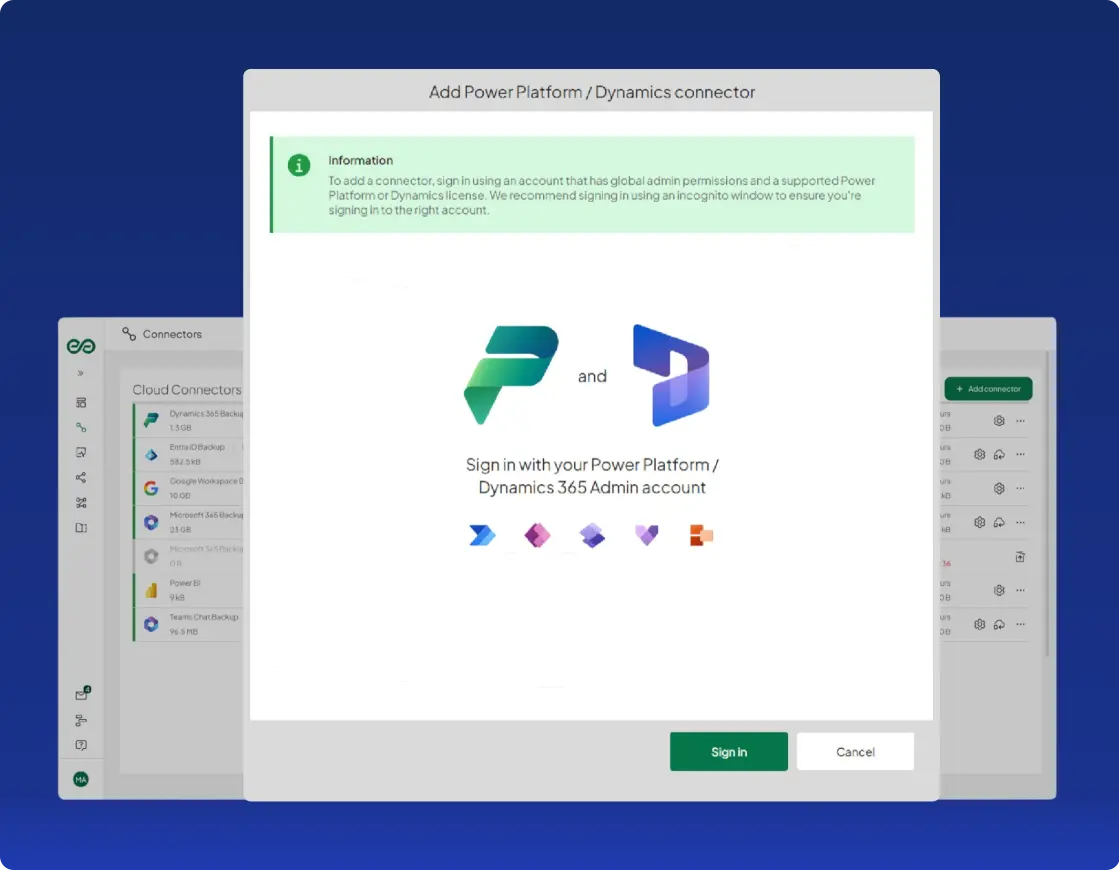The width and height of the screenshot is (1120, 870).
Task: Select the Entra ID Backup connector row
Action: (189, 454)
